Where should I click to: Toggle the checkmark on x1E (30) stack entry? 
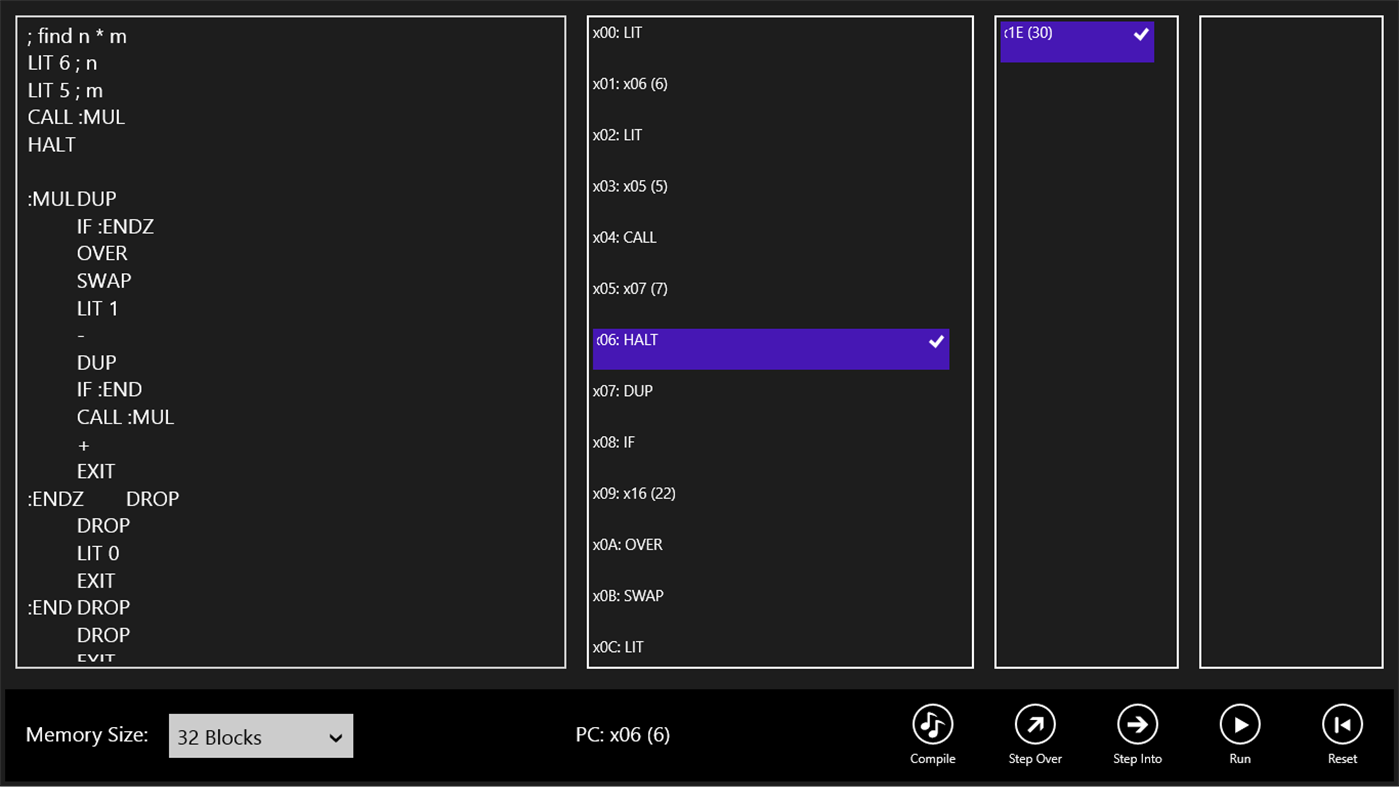(1141, 34)
